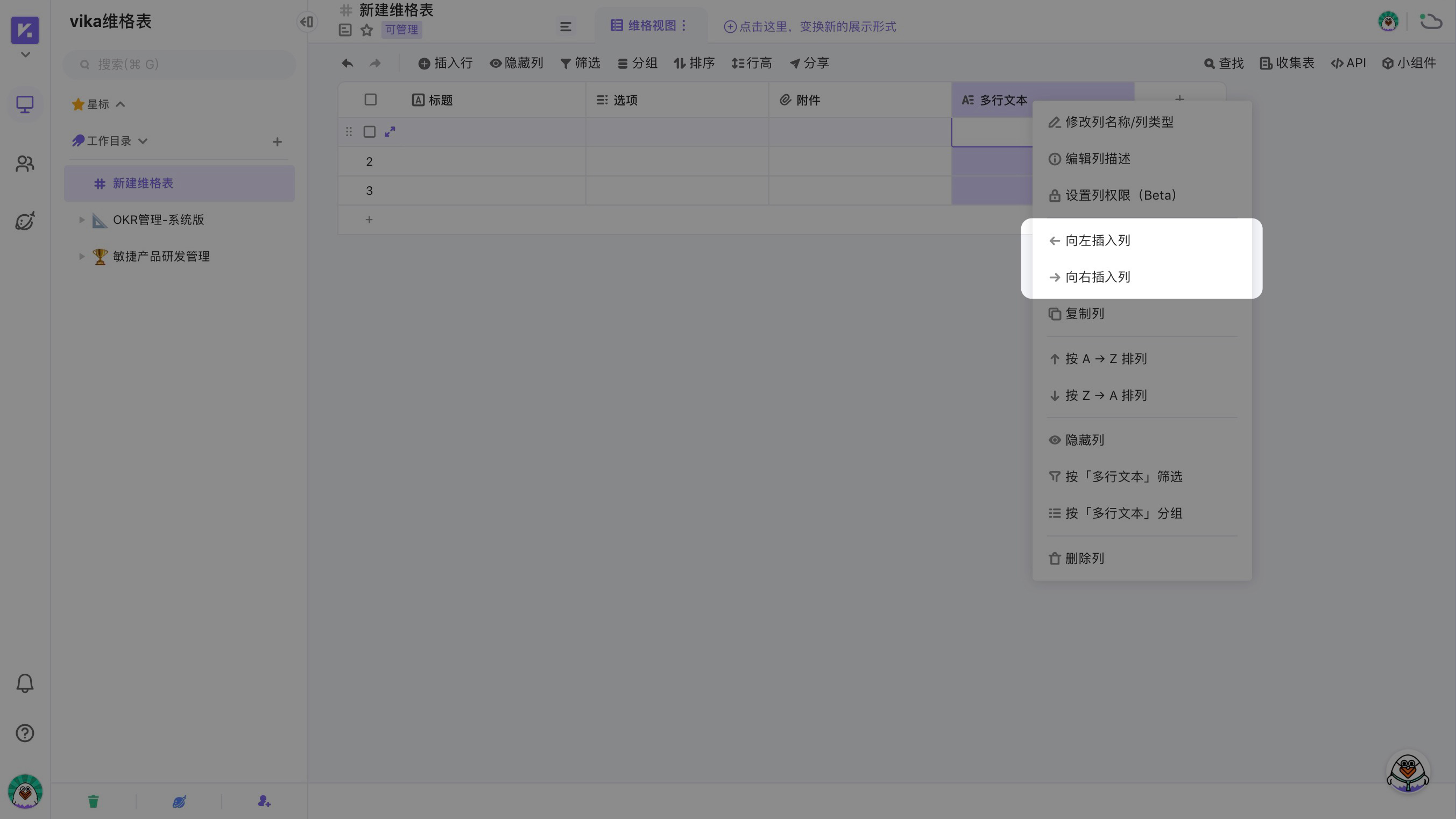Open the help question-mark icon

[24, 733]
